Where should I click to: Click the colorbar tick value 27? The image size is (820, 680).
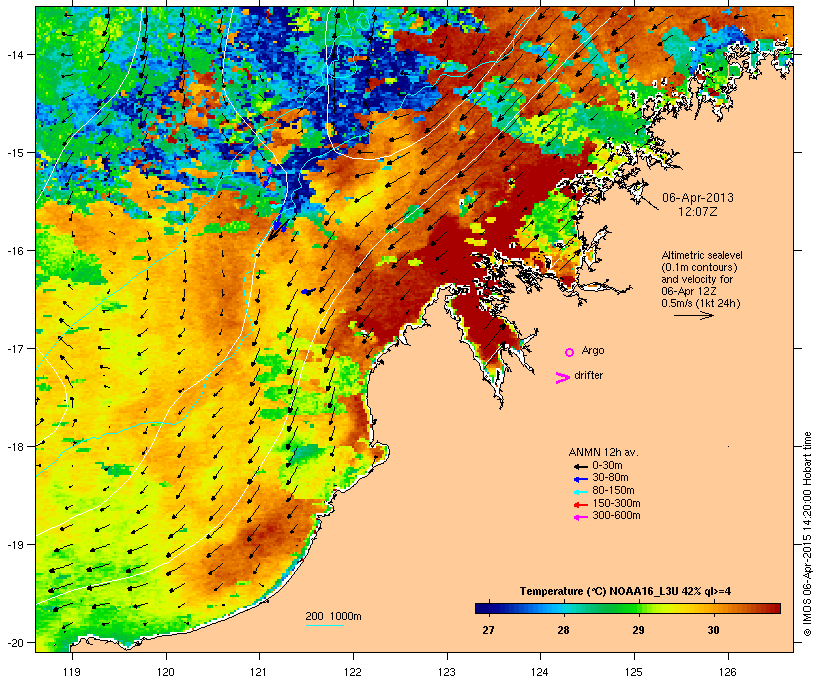pyautogui.click(x=488, y=630)
